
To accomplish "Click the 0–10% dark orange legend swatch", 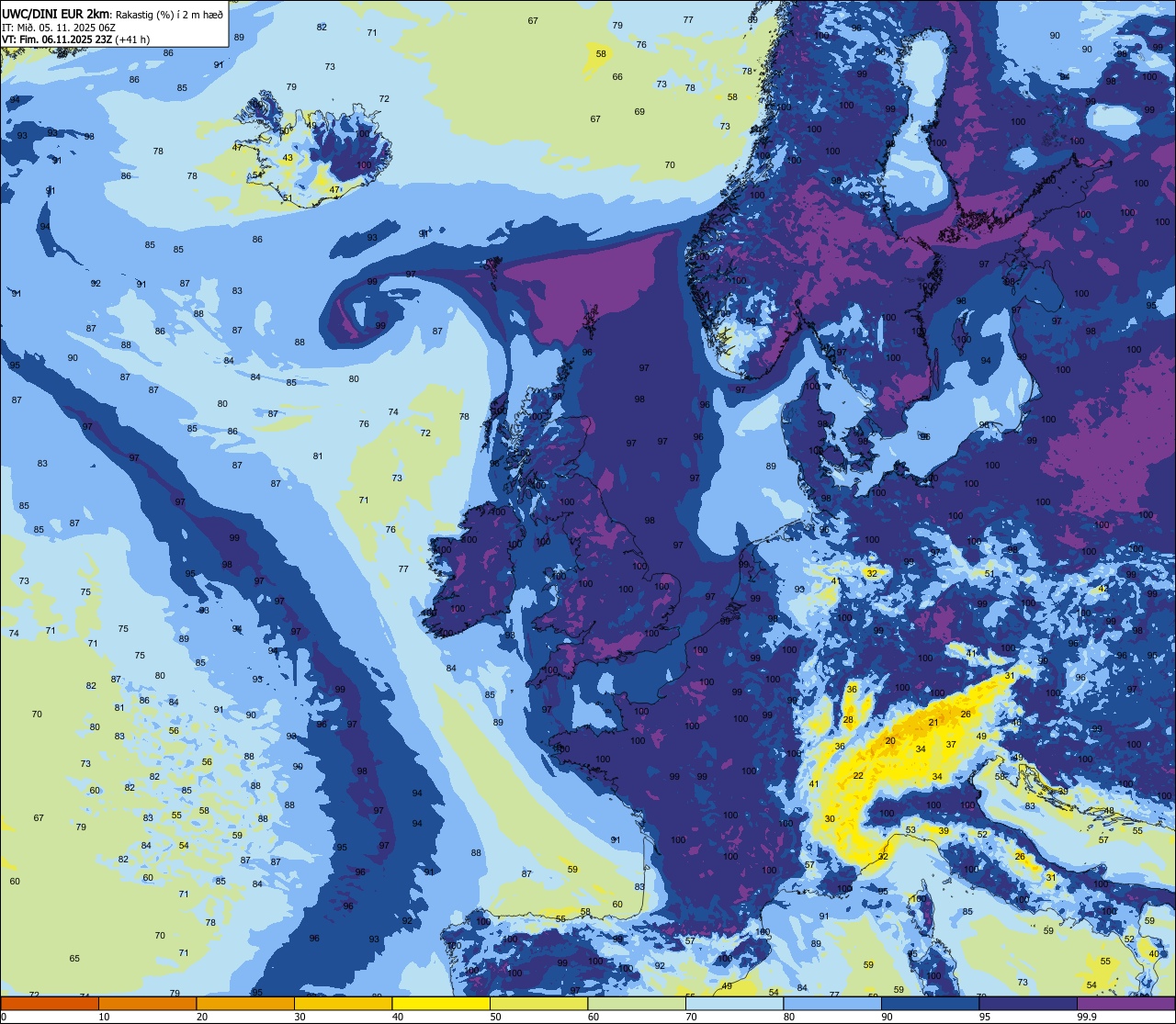I will pos(50,1003).
